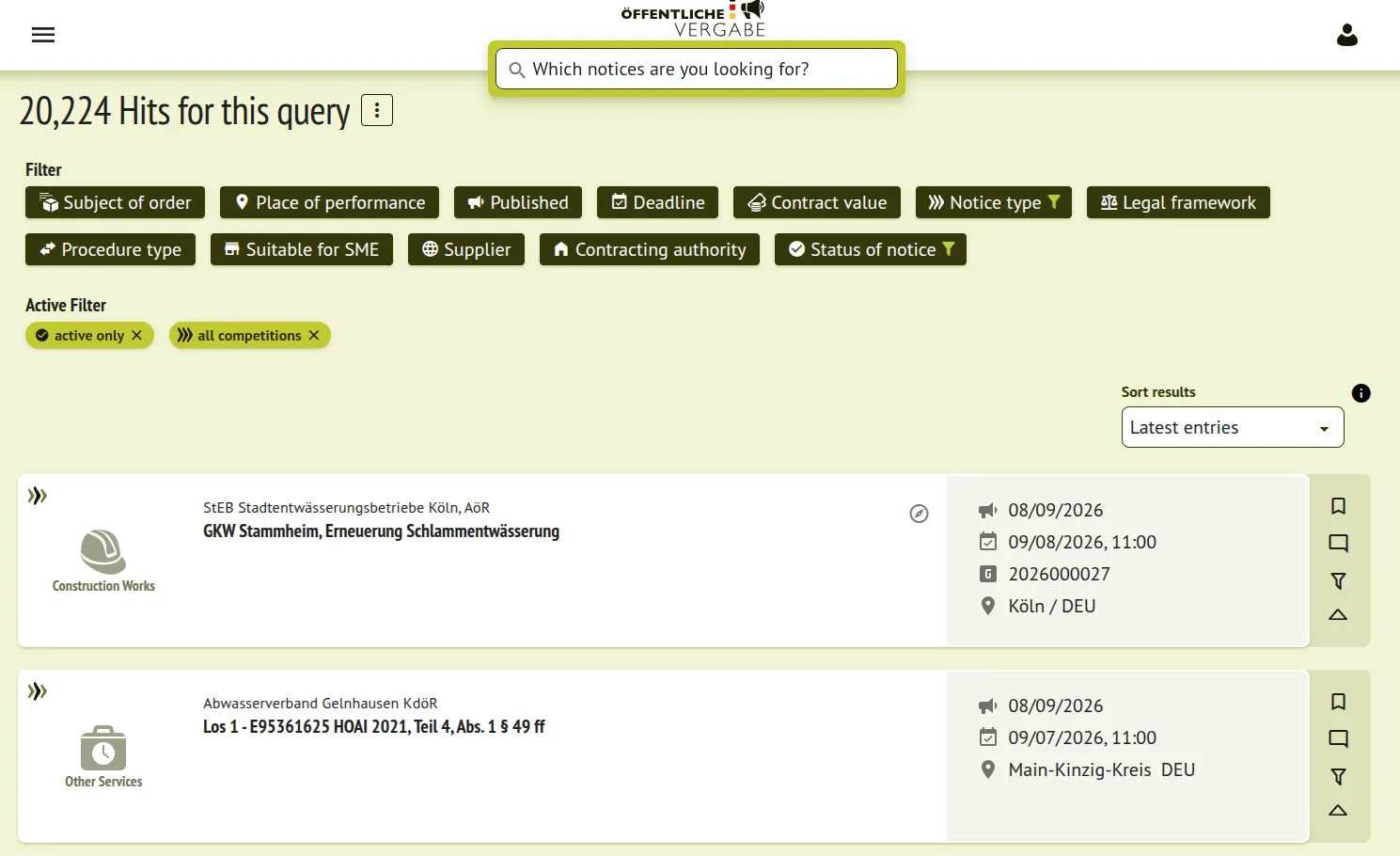Screen dimensions: 1400x856
Task: Focus the notices search field
Action: click(697, 69)
